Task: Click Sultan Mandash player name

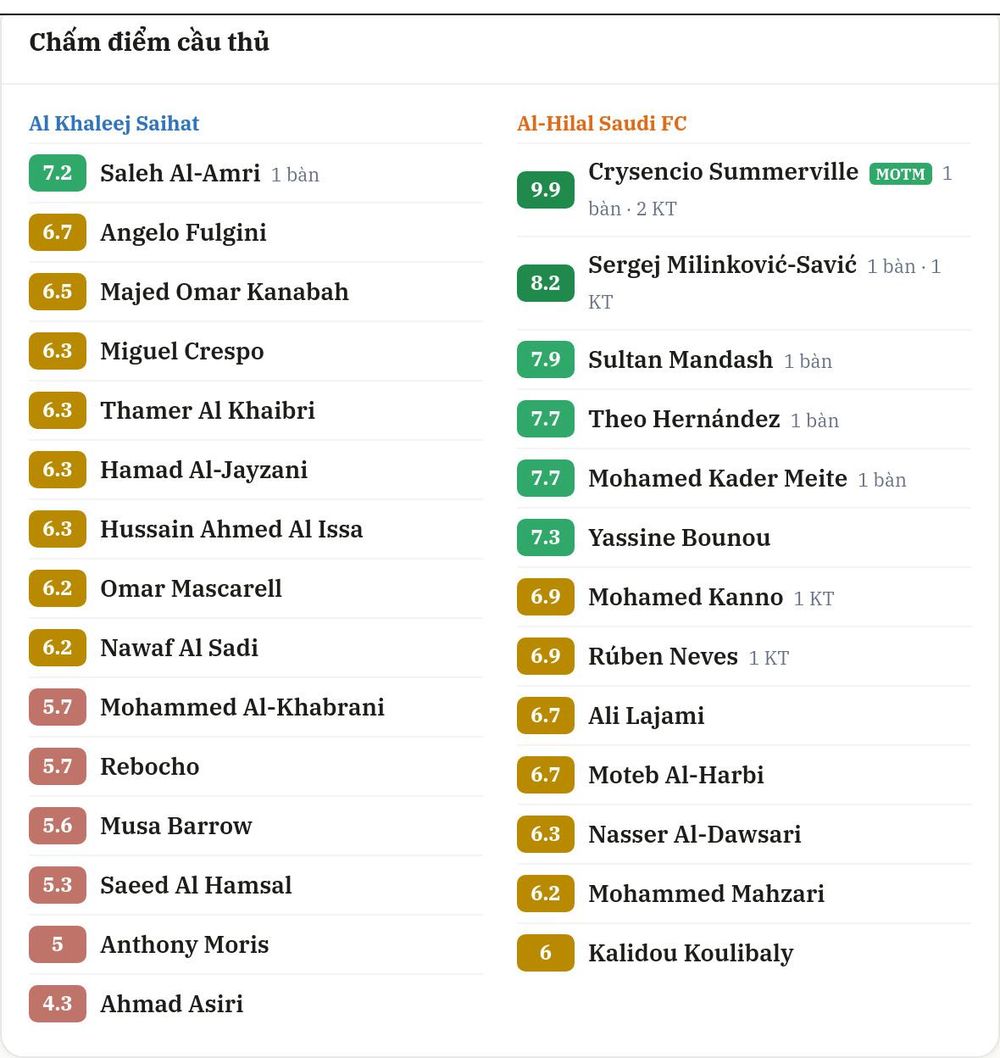Action: pyautogui.click(x=680, y=360)
